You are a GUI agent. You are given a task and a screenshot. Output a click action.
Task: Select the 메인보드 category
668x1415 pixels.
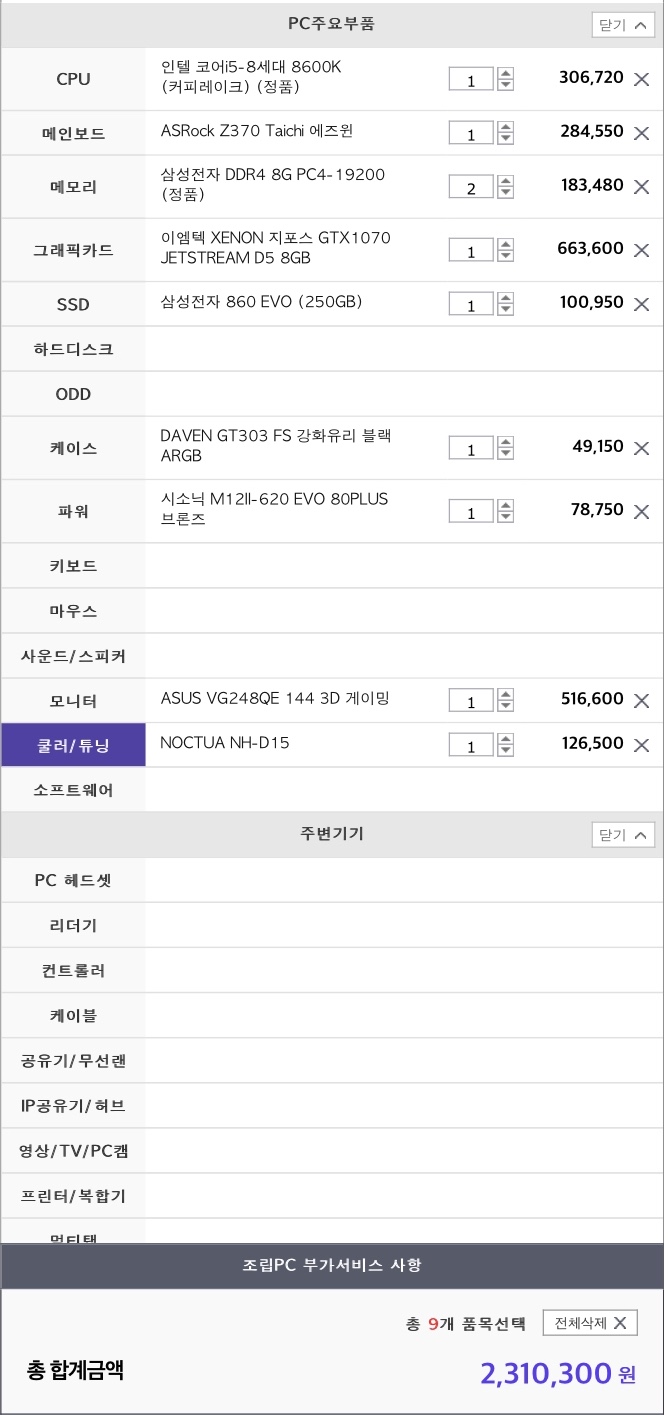tap(73, 133)
